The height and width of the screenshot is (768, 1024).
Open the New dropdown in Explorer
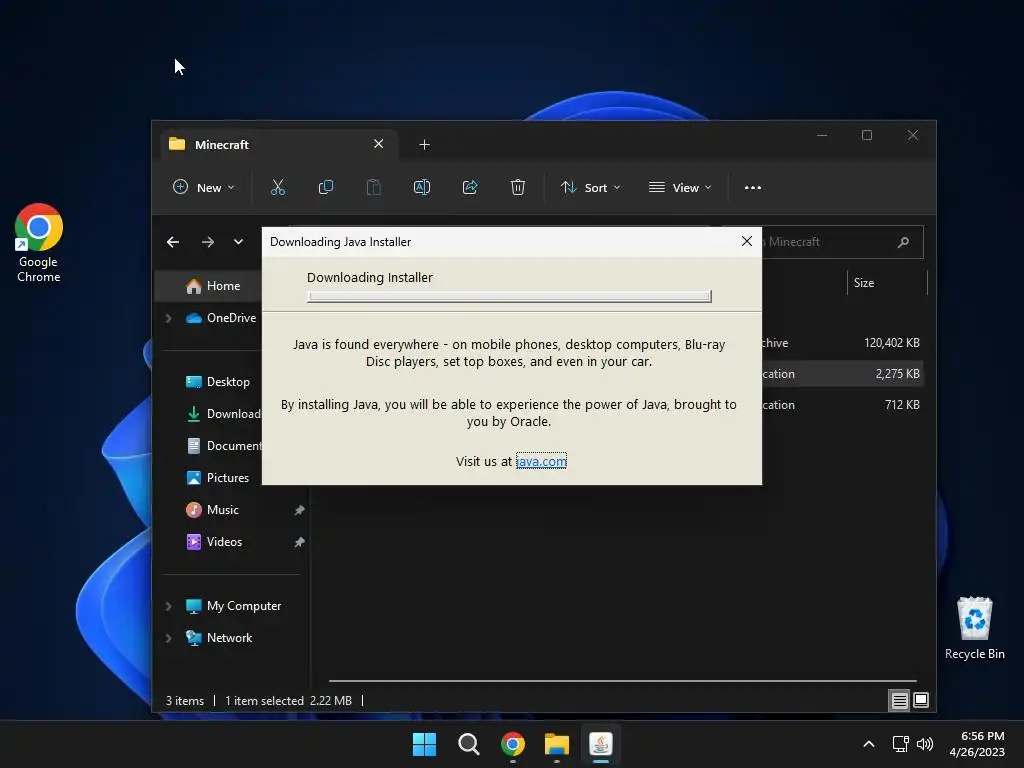tap(203, 187)
